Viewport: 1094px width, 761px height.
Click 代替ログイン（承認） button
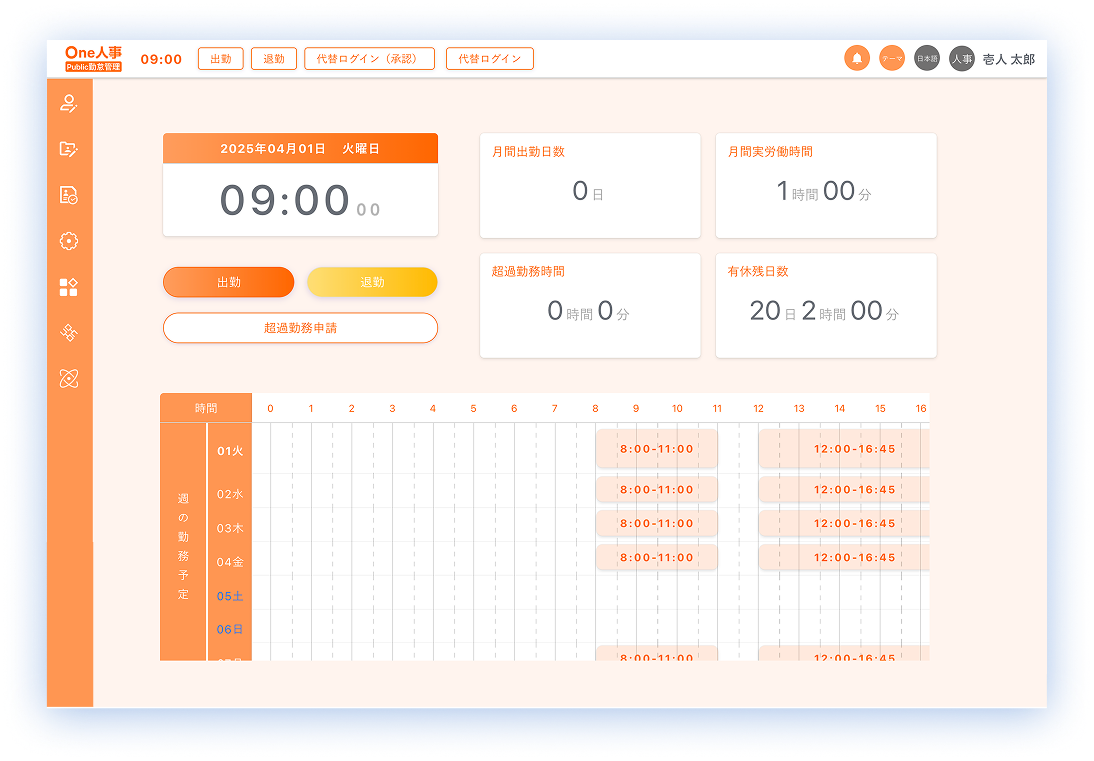(369, 59)
